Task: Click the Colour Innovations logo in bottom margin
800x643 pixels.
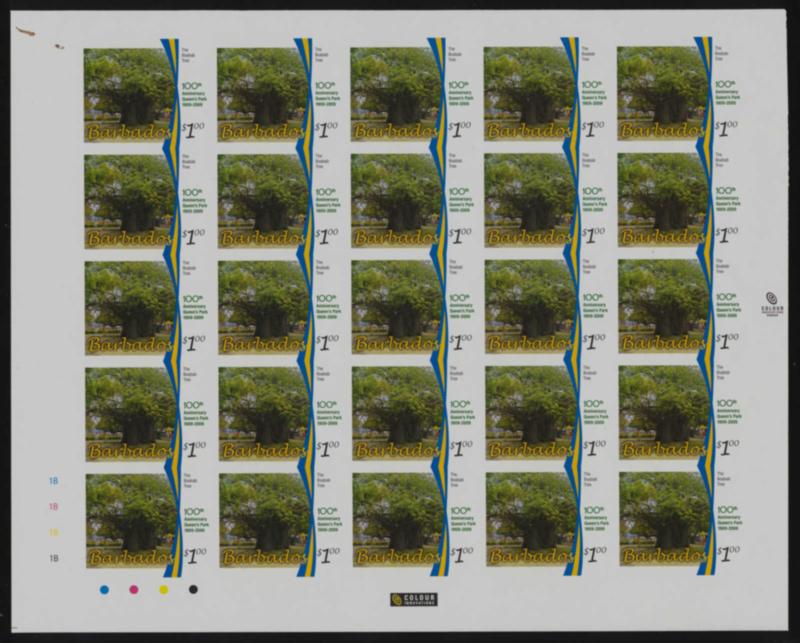Action: (407, 600)
